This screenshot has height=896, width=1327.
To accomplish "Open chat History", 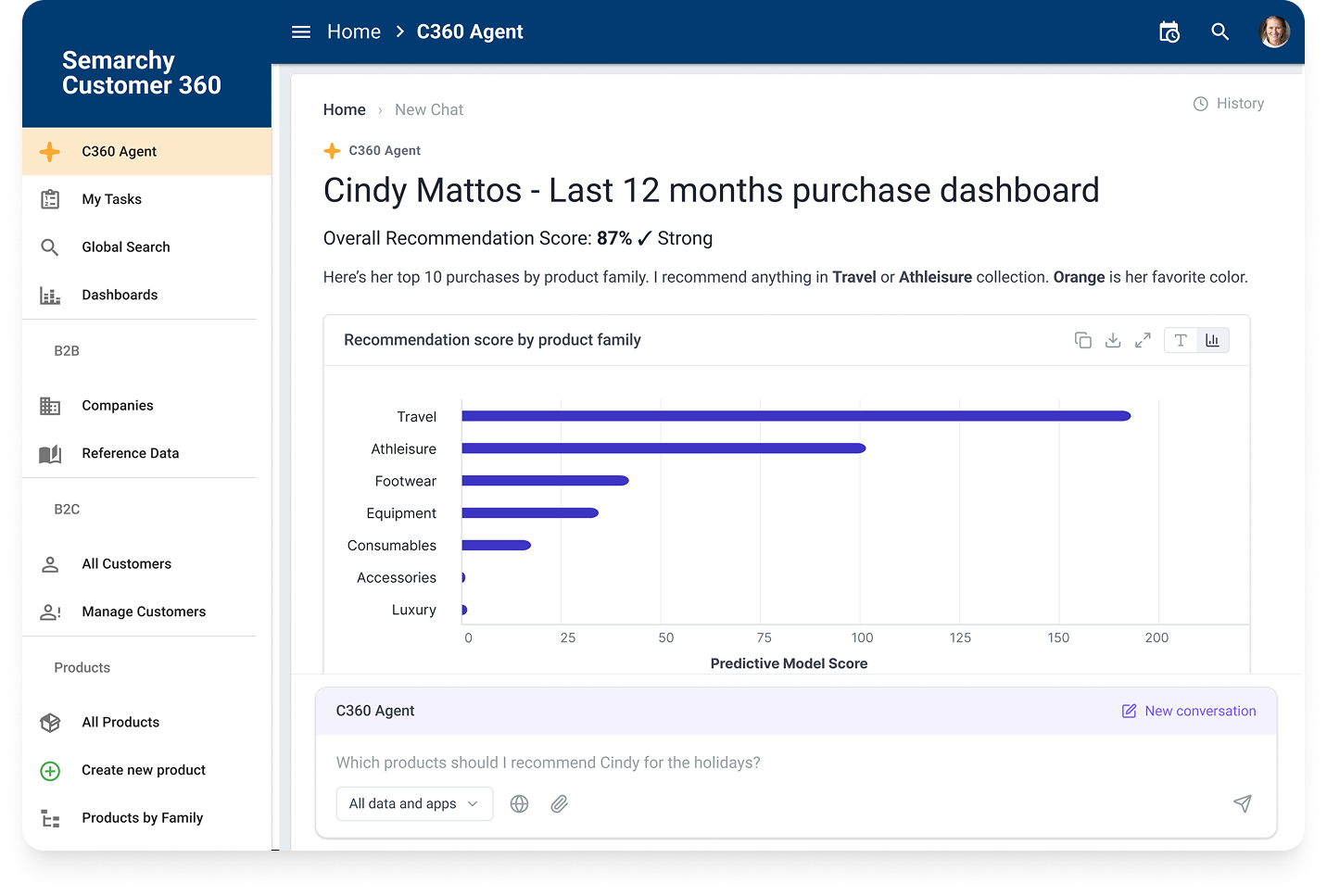I will pos(1229,104).
